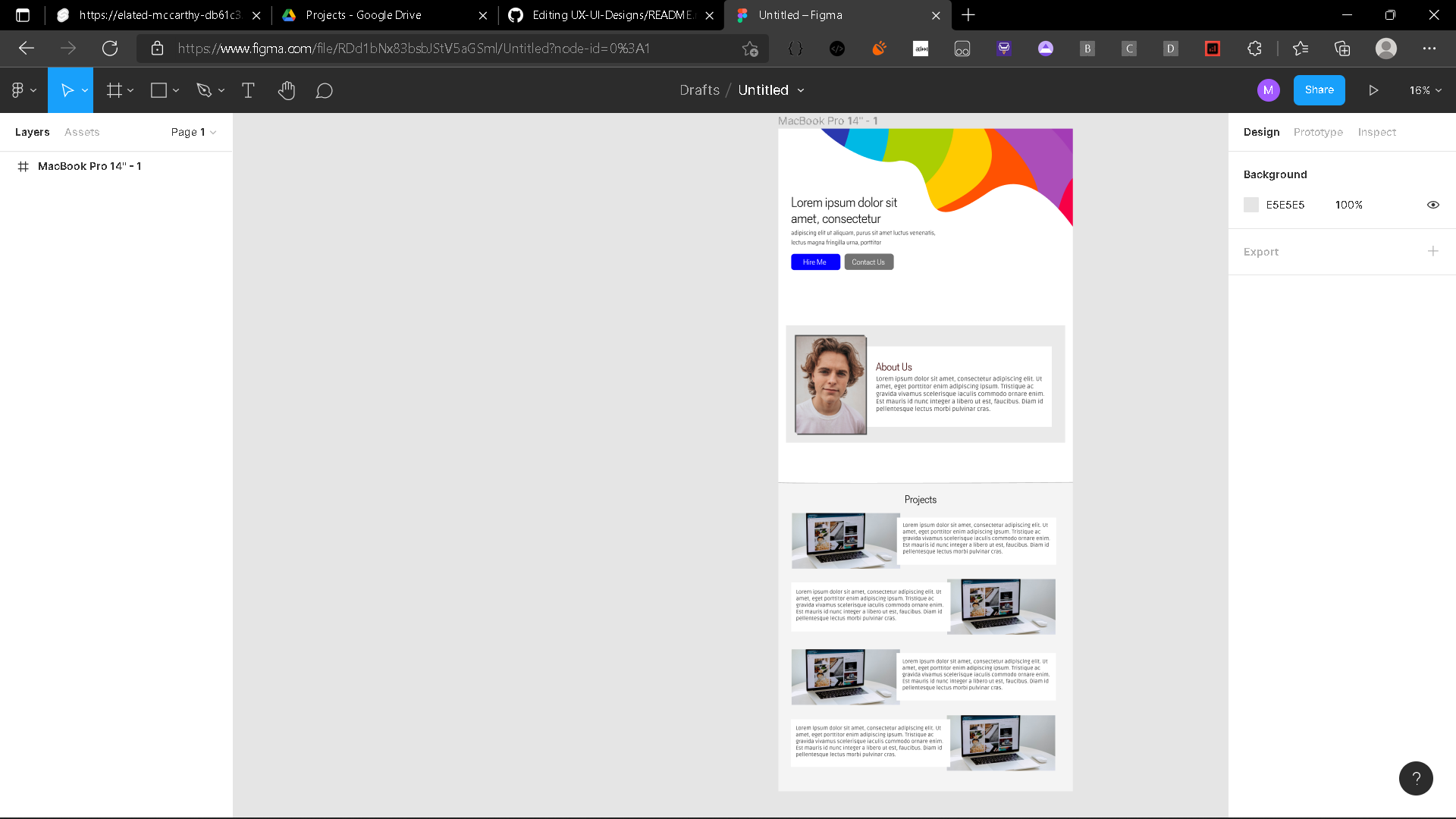Click the Share button
Viewport: 1456px width, 819px height.
click(x=1319, y=90)
